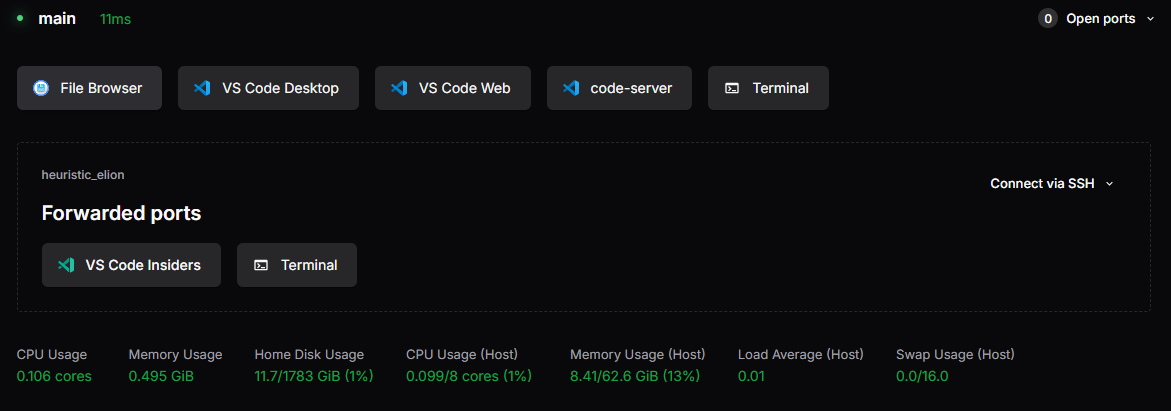Viewport: 1171px width, 411px height.
Task: Click the Forwarded ports heading
Action: pos(121,214)
